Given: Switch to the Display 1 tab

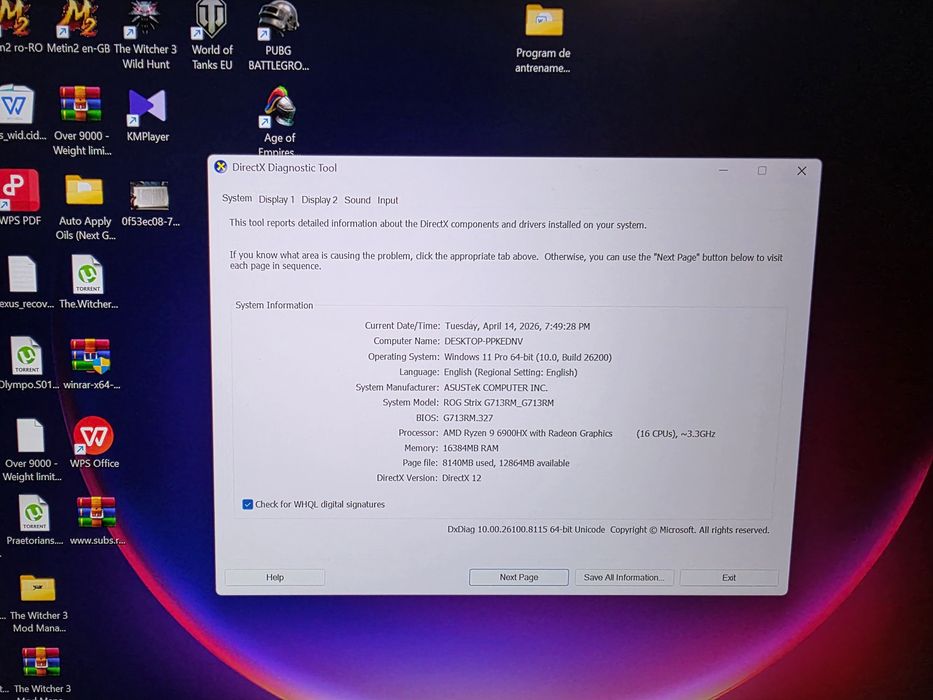Looking at the screenshot, I should pyautogui.click(x=276, y=199).
